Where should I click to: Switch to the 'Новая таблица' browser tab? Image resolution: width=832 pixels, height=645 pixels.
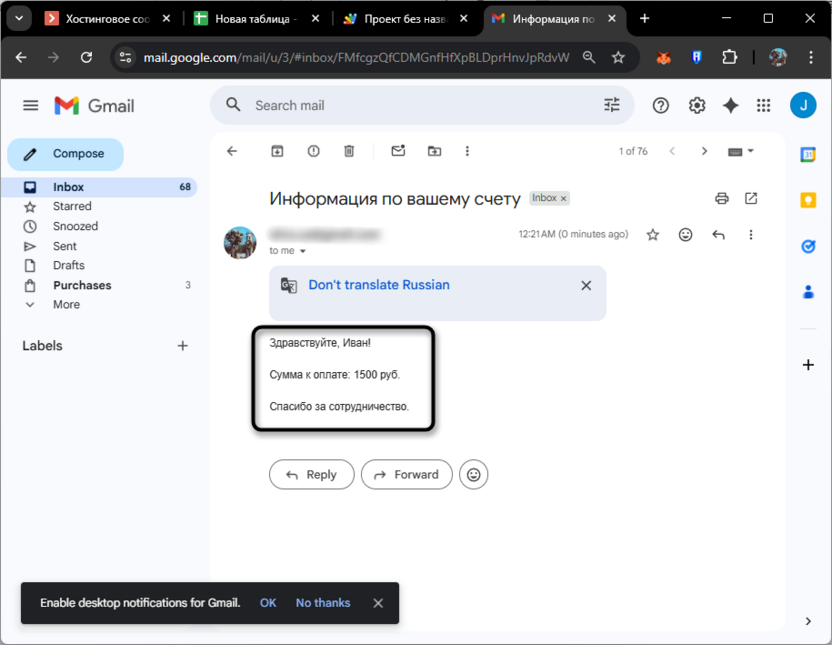[253, 18]
